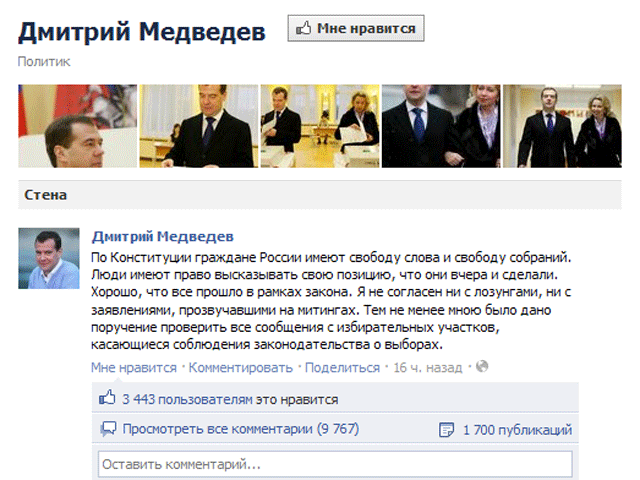Click the speech bubble comments icon

pos(108,429)
